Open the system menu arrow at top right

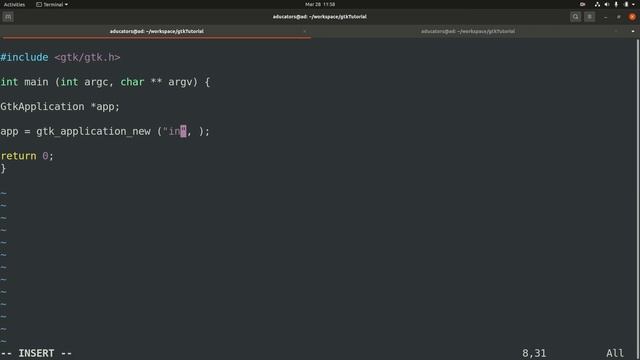(x=633, y=4)
